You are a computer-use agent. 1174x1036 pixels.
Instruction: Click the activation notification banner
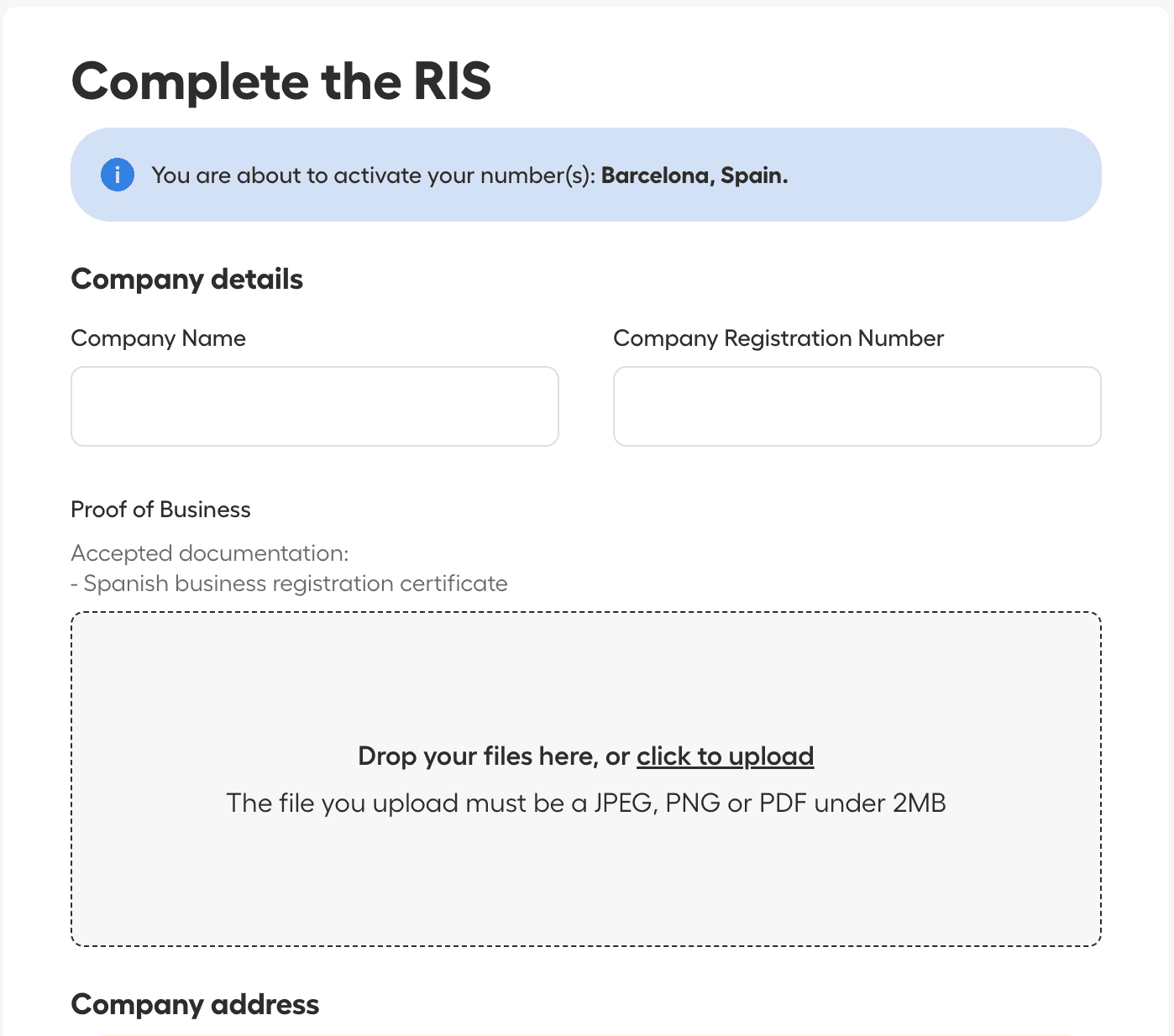point(586,175)
